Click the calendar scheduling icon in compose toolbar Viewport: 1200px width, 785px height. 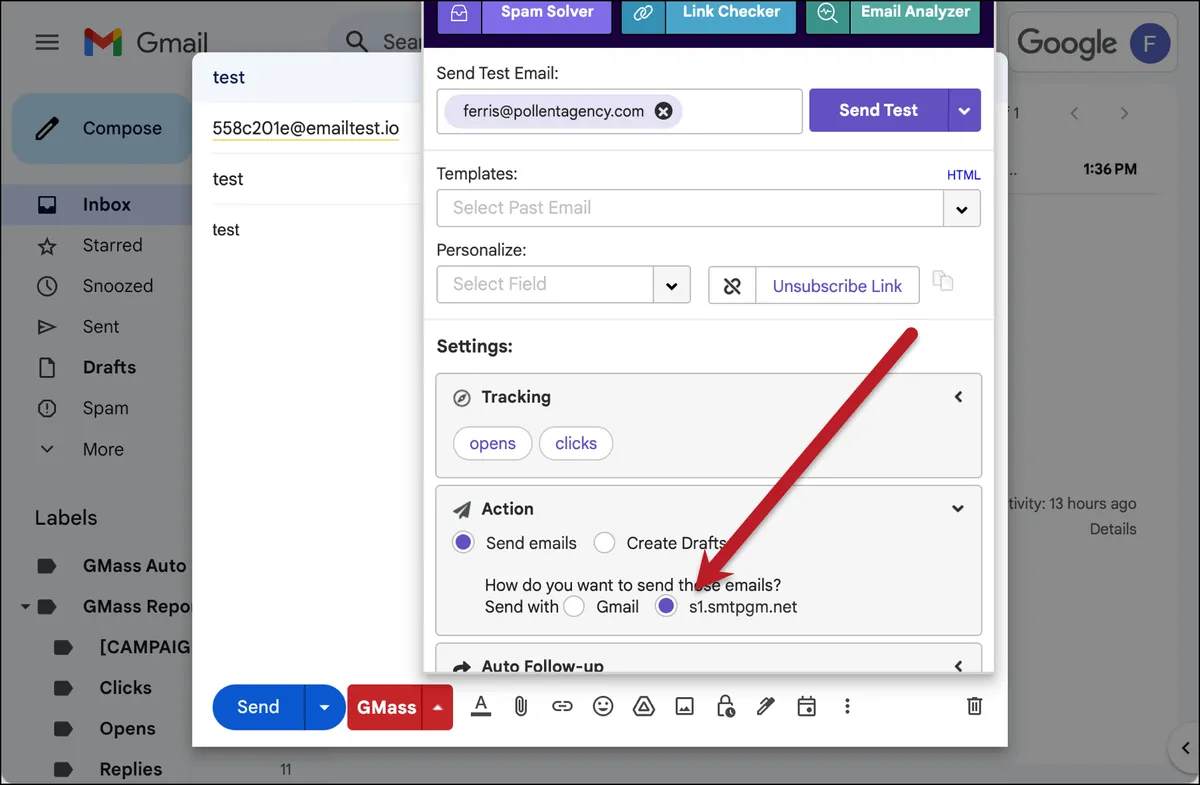point(807,706)
